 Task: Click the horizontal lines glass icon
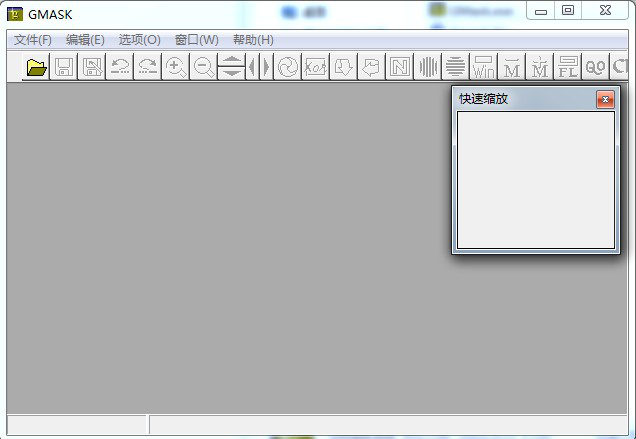point(456,67)
